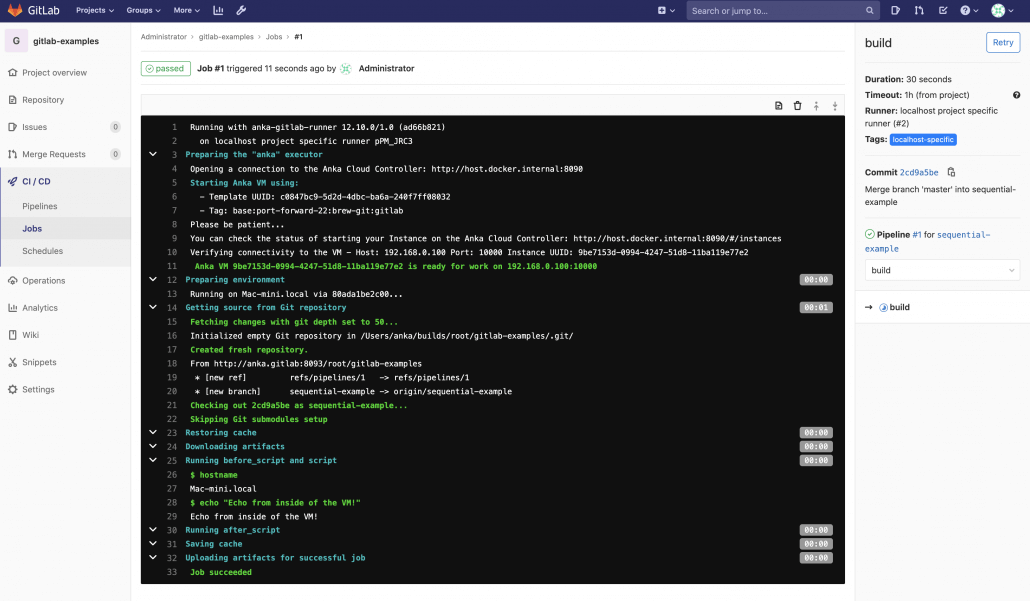Select the build job in the sidebar

[899, 307]
